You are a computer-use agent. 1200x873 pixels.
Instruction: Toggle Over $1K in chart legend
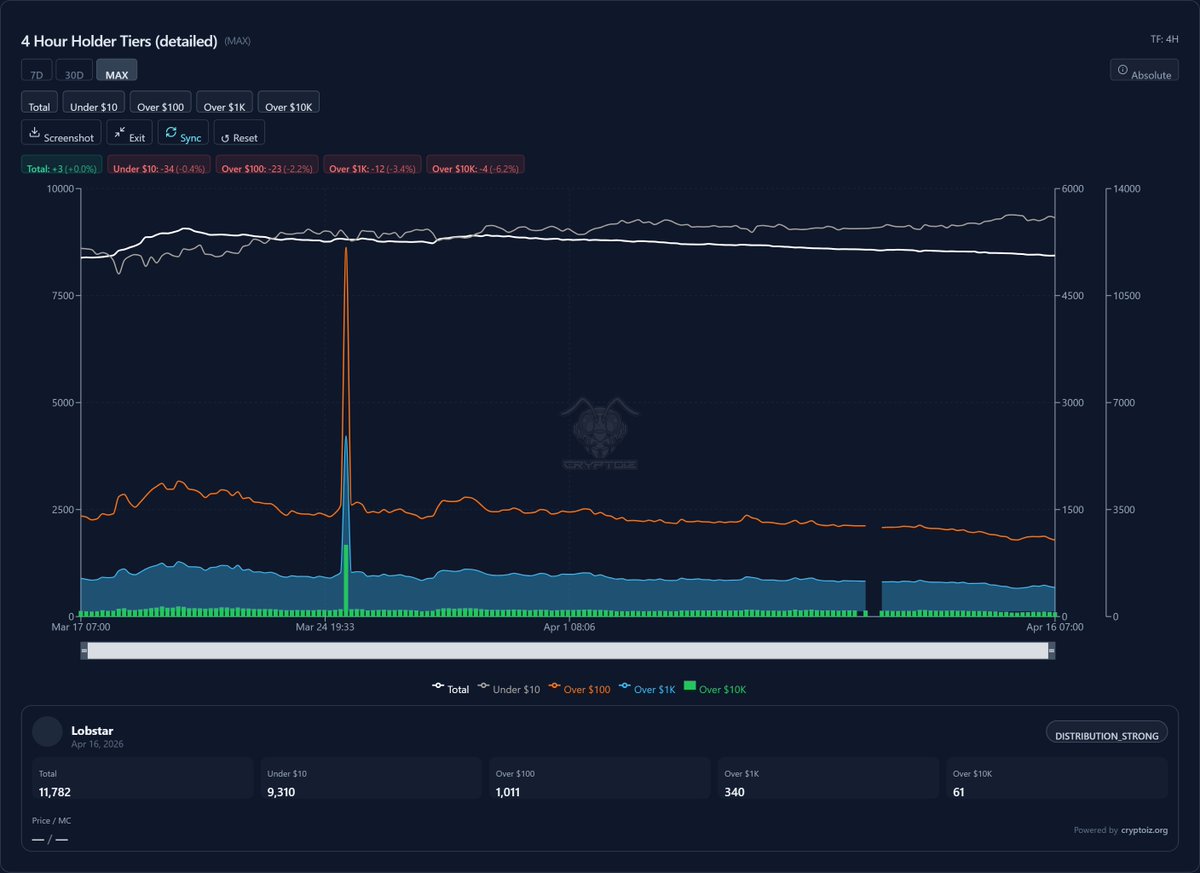[x=648, y=689]
